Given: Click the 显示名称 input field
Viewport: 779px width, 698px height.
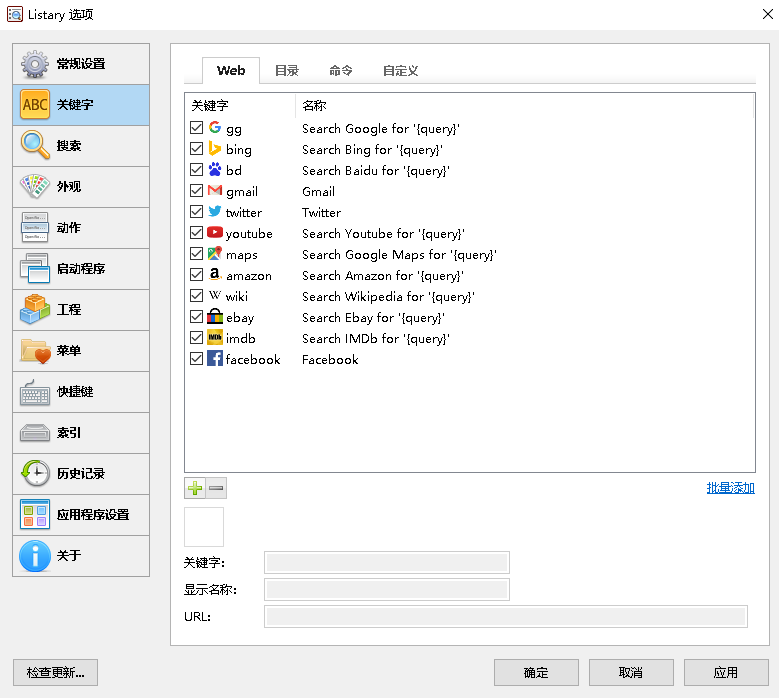Looking at the screenshot, I should click(387, 589).
